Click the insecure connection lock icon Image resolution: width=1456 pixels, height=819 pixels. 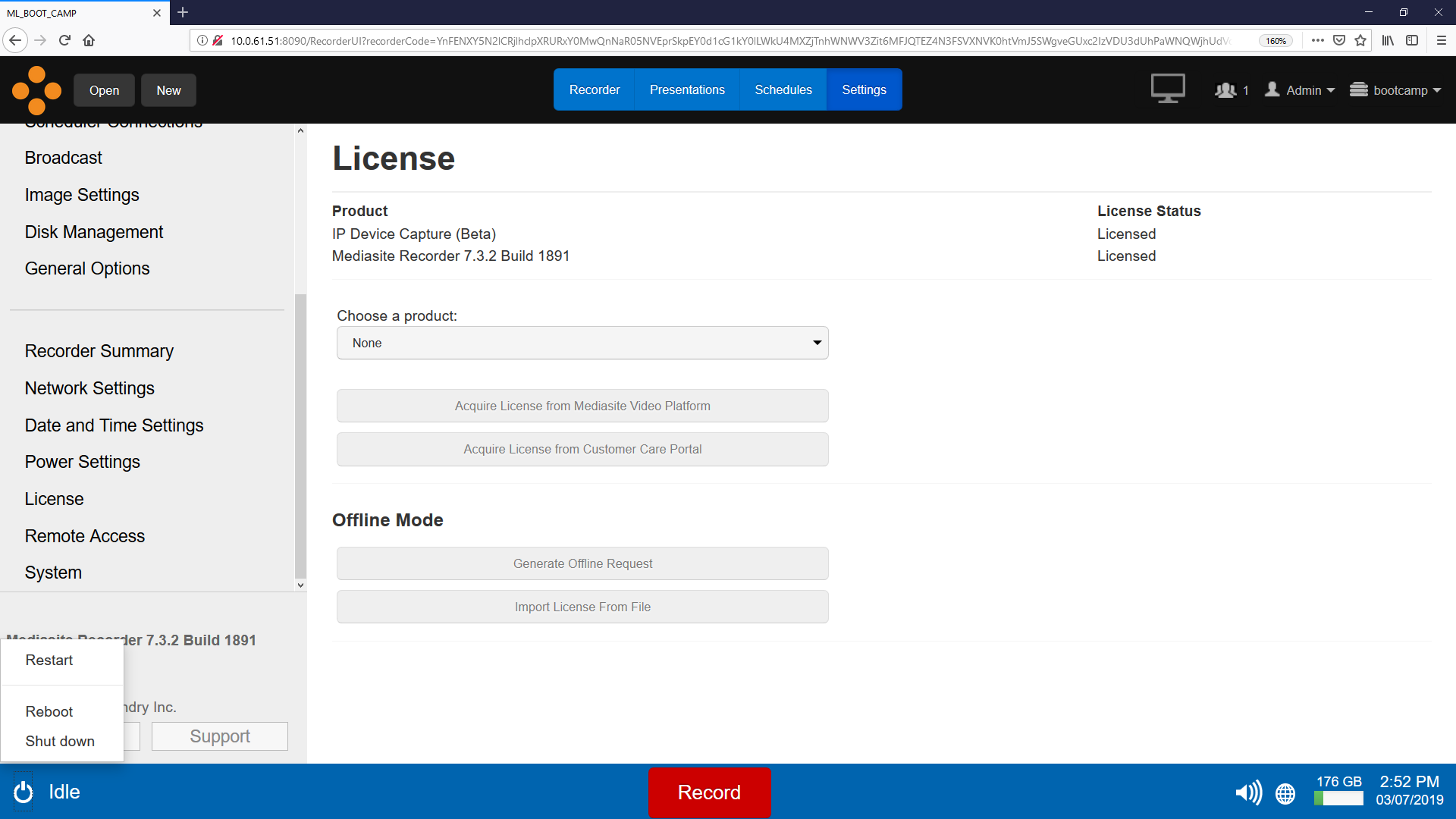coord(218,40)
